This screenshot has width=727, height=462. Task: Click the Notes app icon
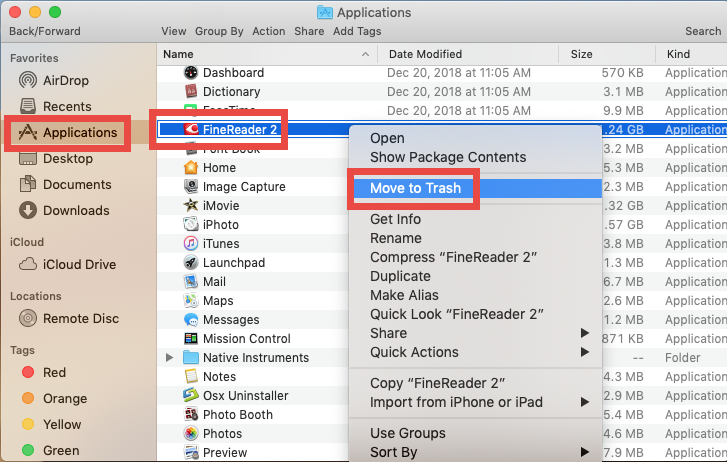191,377
